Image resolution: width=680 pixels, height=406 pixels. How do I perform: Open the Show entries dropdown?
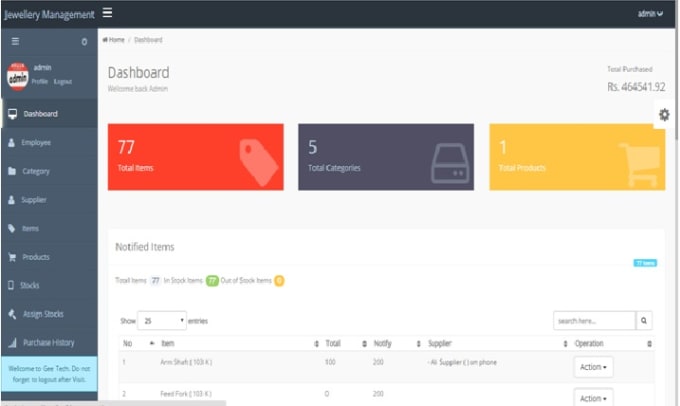(x=162, y=321)
